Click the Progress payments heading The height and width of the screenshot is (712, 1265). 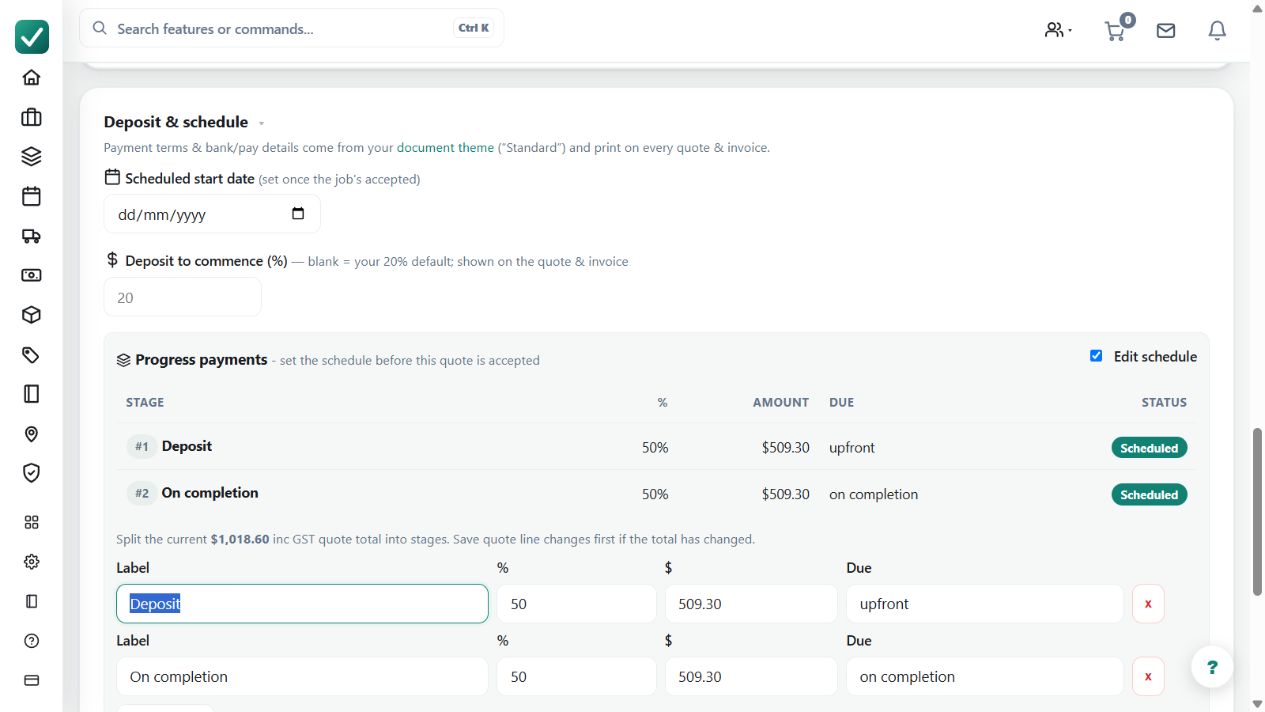click(201, 360)
